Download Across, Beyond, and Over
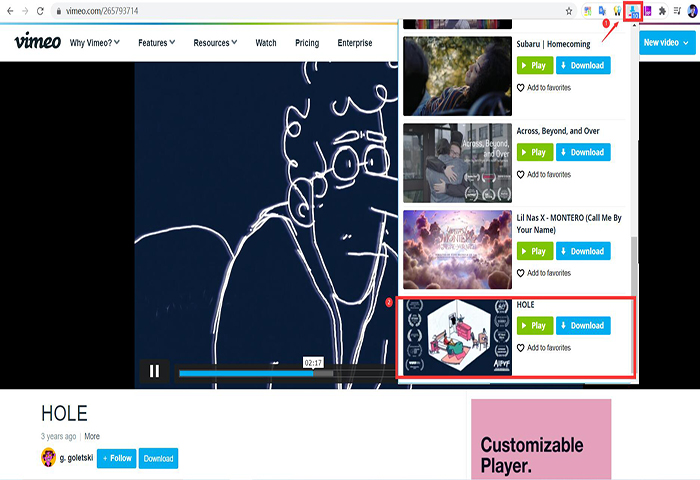 tap(583, 152)
